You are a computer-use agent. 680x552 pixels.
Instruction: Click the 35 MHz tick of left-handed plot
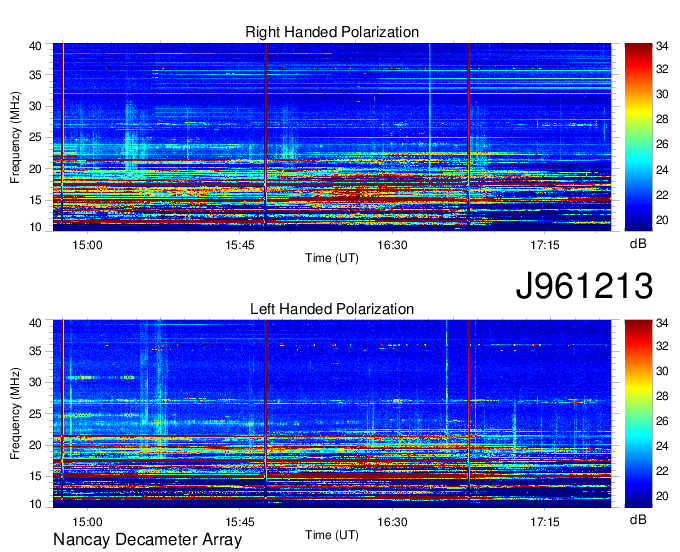[x=36, y=351]
